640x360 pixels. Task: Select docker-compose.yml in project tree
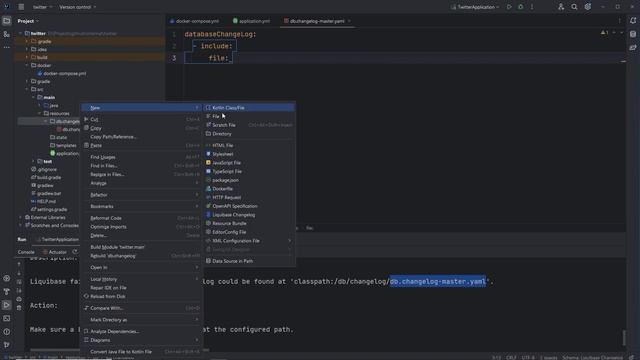pos(64,73)
